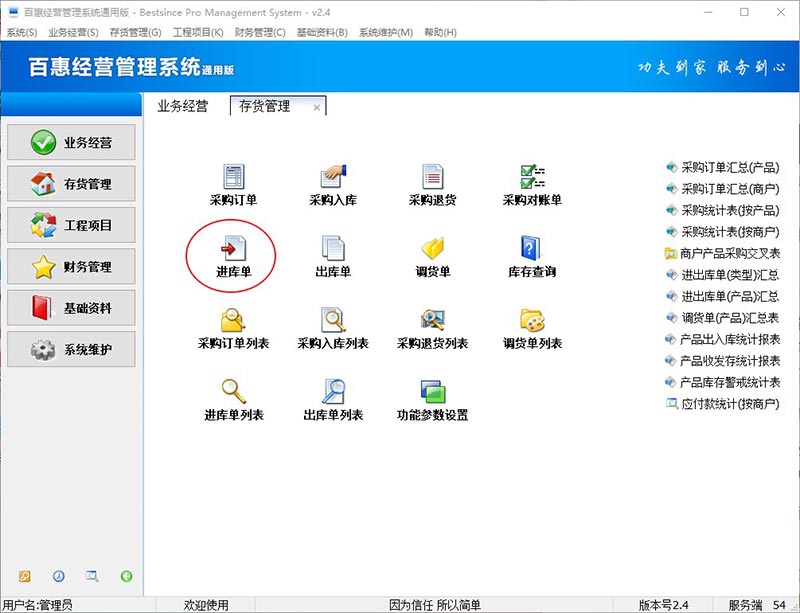Click status bar text 服务端

click(745, 605)
